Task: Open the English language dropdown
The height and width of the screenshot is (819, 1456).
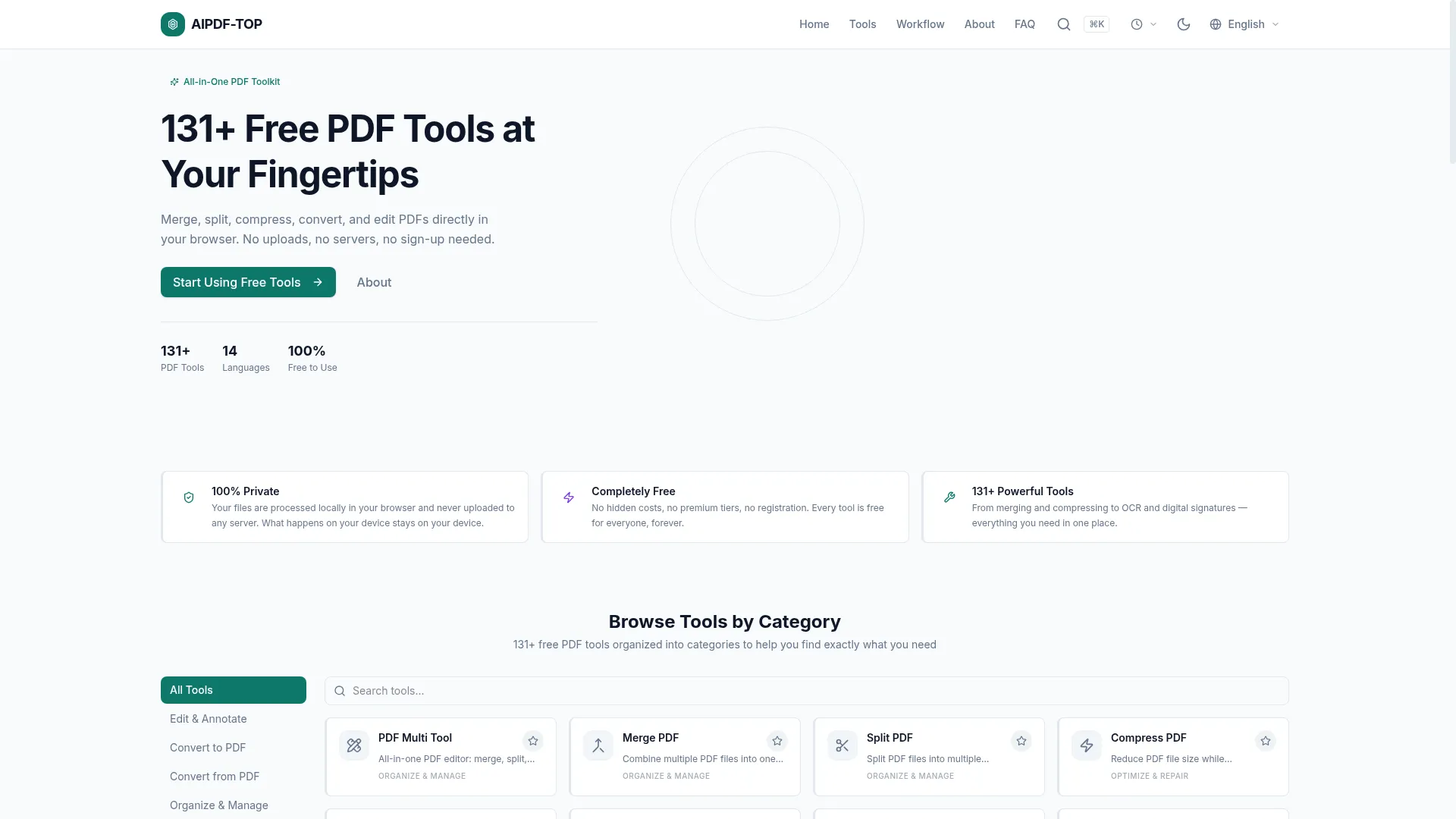Action: click(x=1244, y=24)
